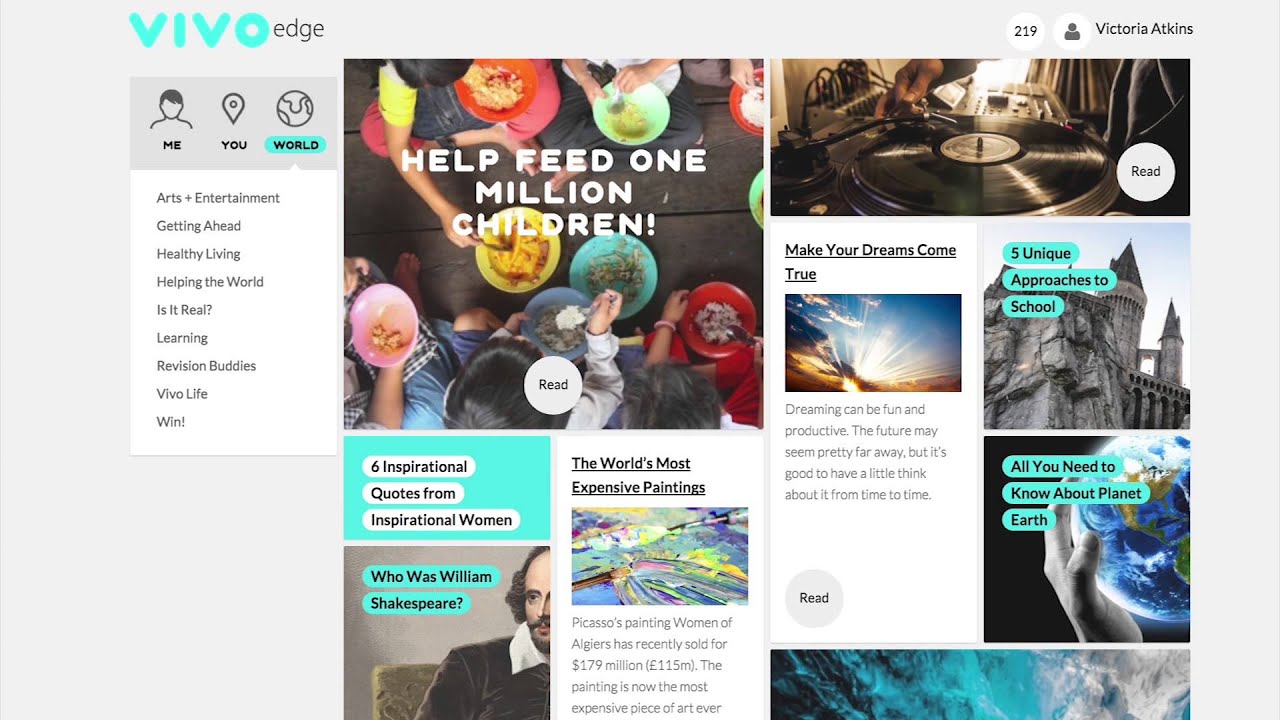Open the Is It Real? category

184,310
